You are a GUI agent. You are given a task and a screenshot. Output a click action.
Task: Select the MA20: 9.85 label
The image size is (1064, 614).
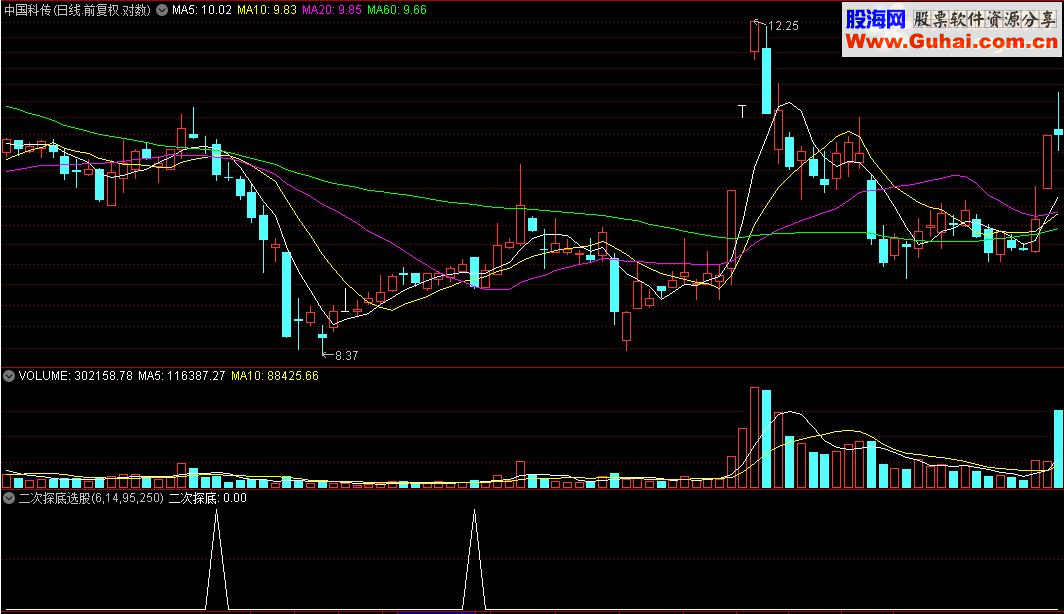(332, 10)
